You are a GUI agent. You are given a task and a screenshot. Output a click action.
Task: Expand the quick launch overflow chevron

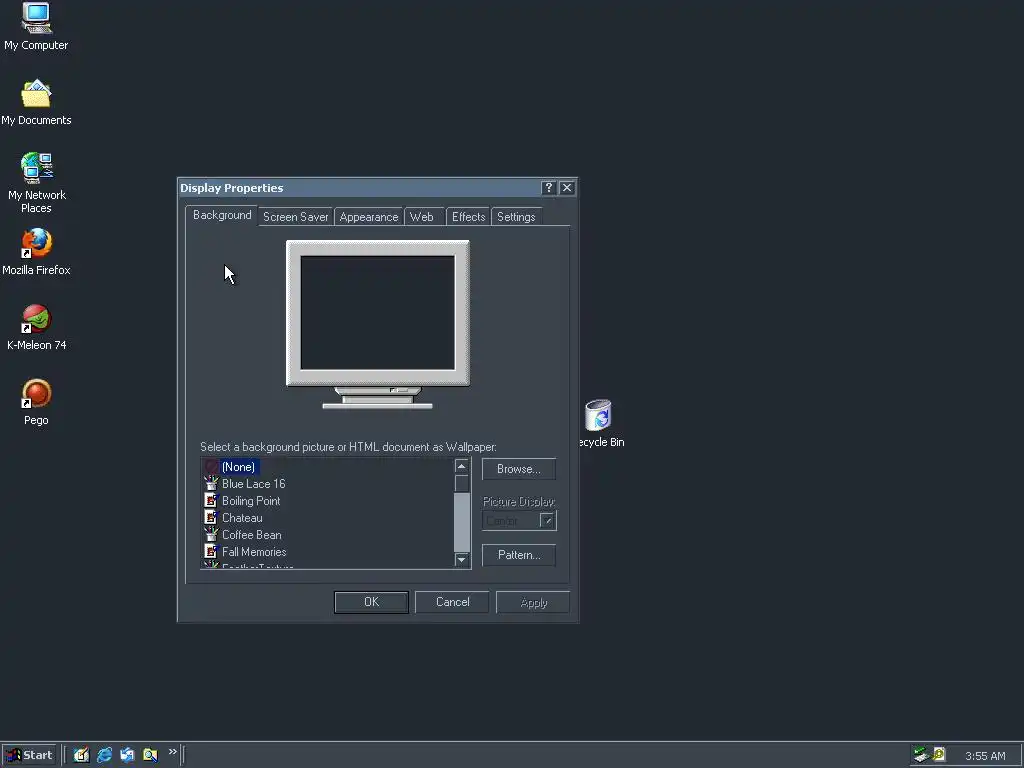coord(172,752)
